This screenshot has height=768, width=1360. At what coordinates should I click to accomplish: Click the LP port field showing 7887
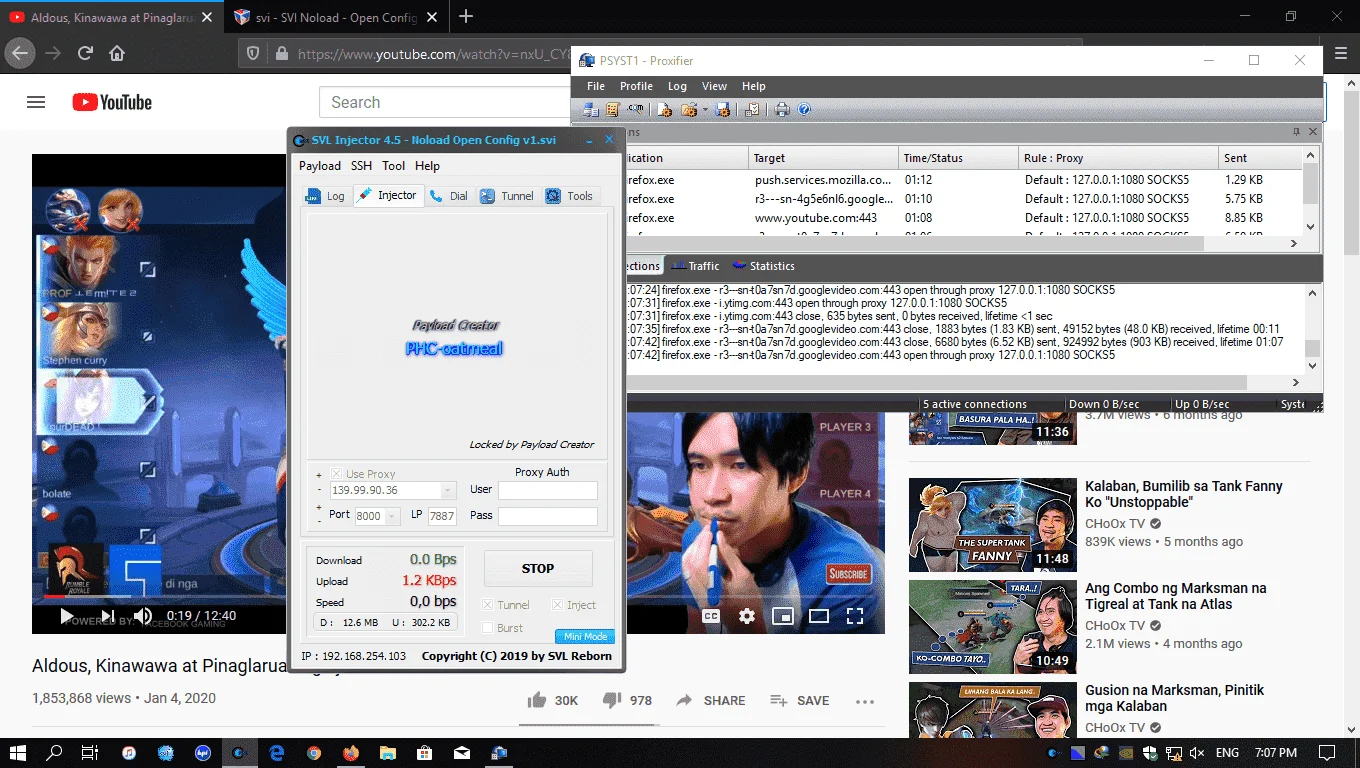click(x=442, y=516)
